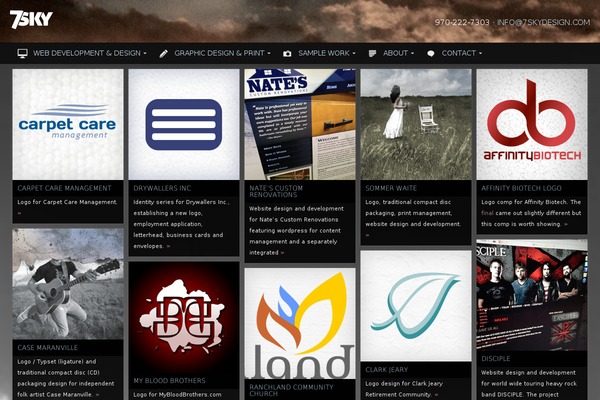Open Clark Jeary leaf logo thumbnail

[416, 306]
